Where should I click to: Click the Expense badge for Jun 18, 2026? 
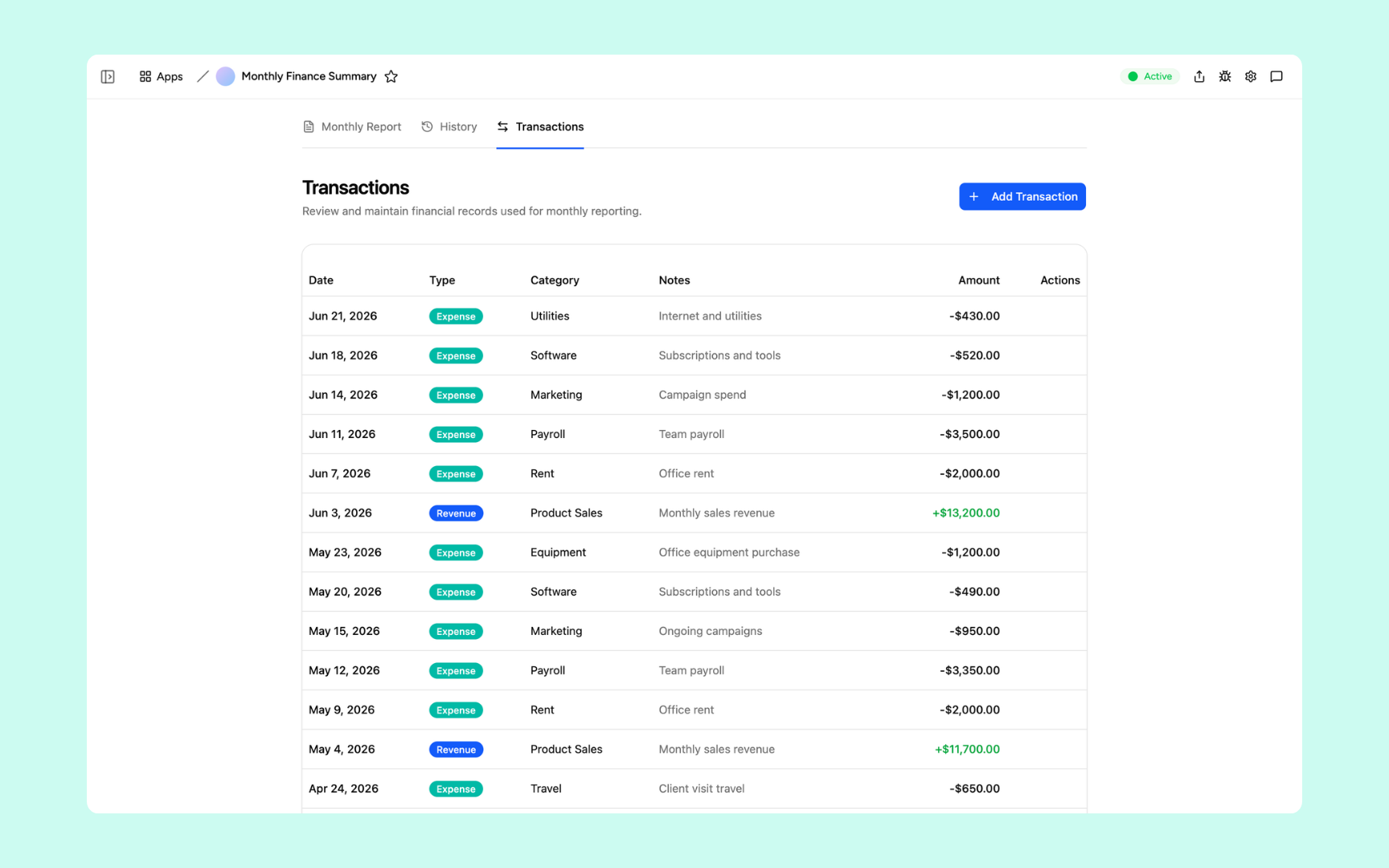pos(456,355)
